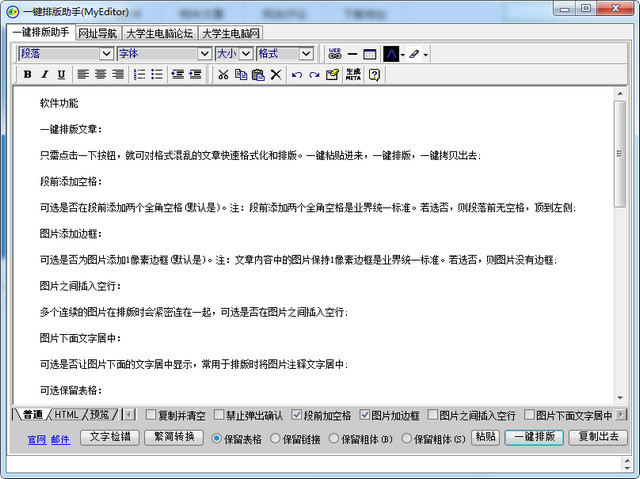640x479 pixels.
Task: Click the 繁简转换 button
Action: [174, 437]
